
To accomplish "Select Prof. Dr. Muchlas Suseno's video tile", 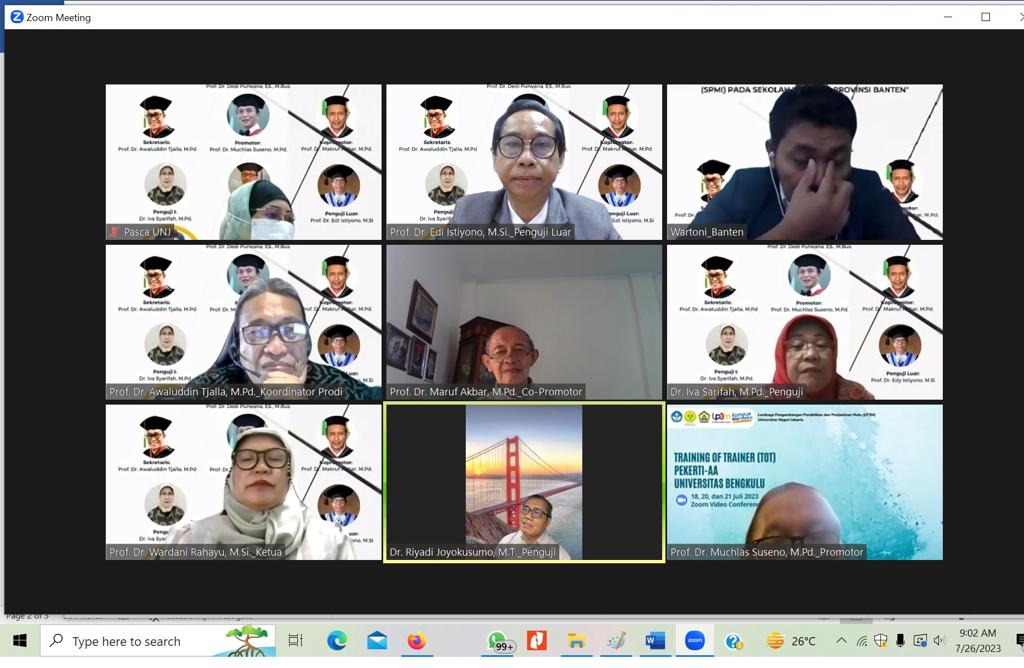I will 804,482.
